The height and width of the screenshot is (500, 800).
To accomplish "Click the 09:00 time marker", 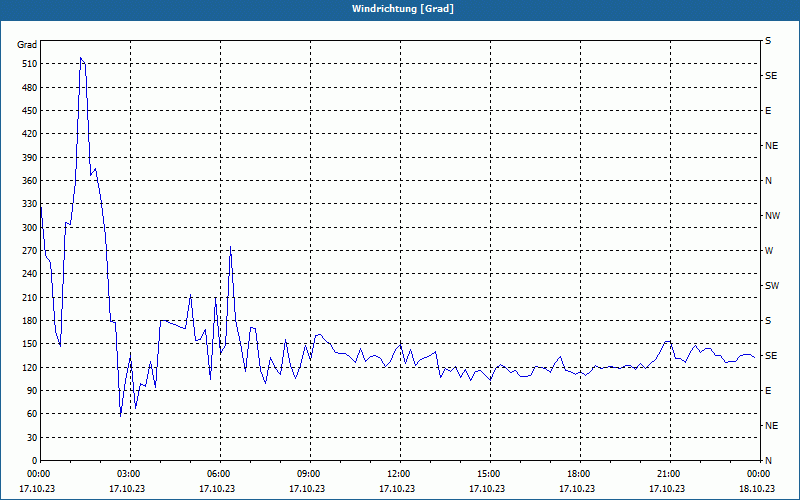I will tap(308, 474).
